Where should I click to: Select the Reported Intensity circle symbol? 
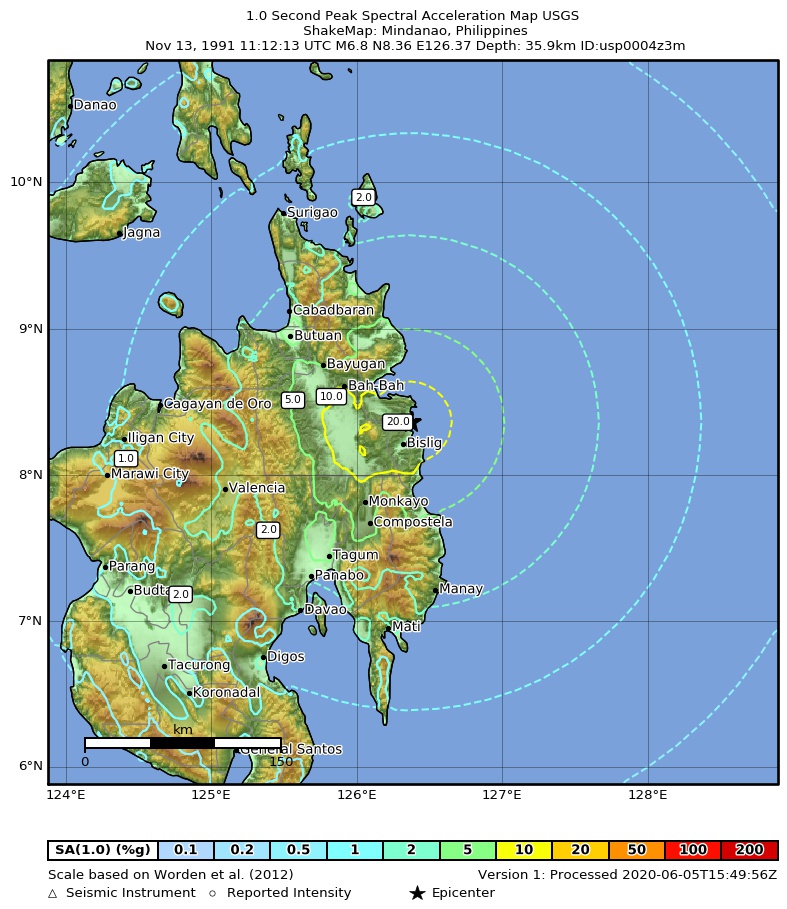(x=212, y=893)
